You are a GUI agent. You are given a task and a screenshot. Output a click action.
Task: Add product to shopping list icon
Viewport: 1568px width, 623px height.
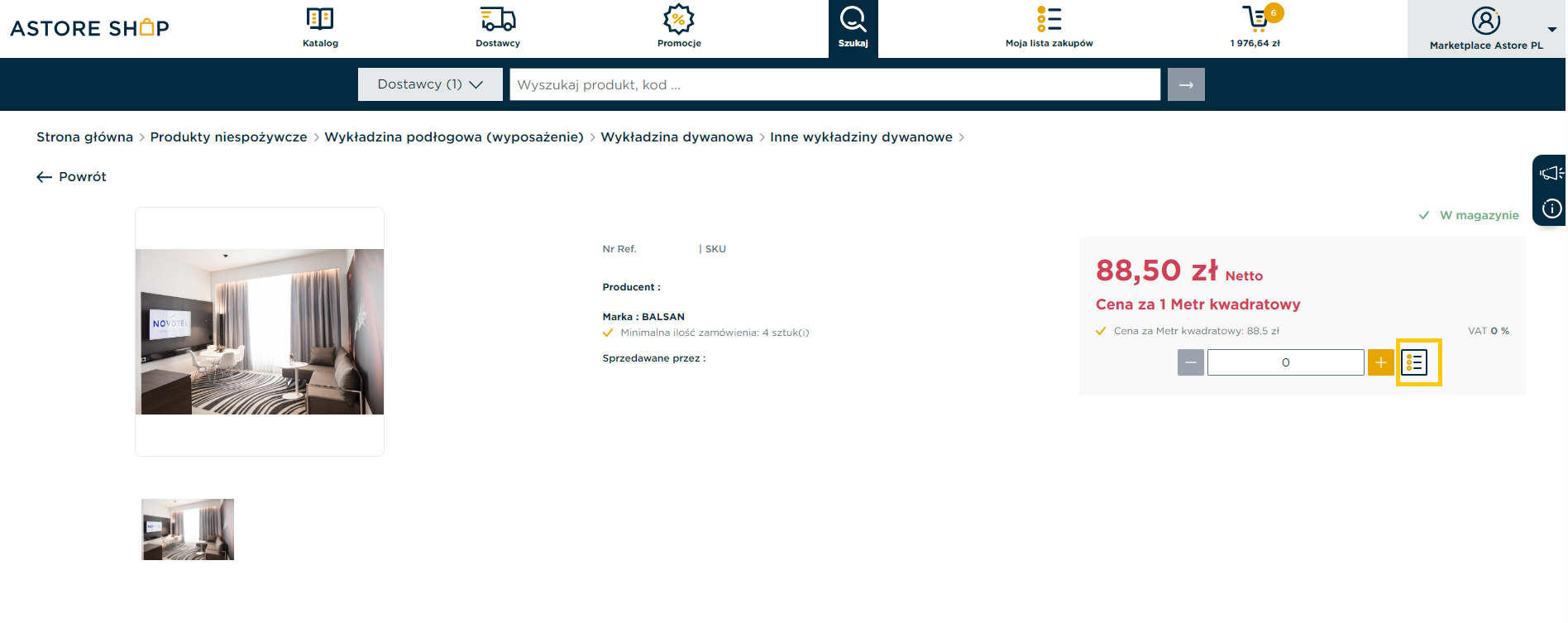[1415, 362]
